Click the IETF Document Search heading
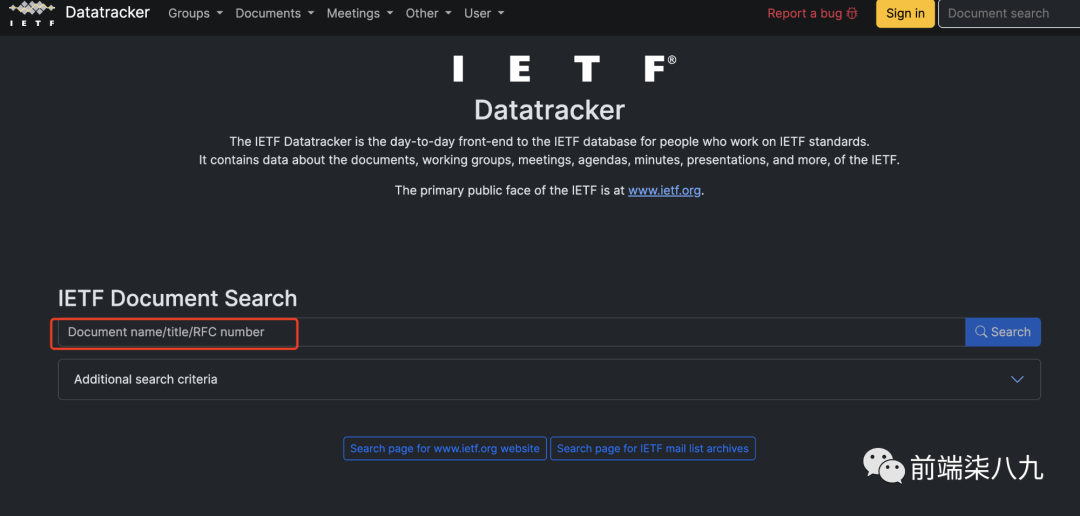 178,298
